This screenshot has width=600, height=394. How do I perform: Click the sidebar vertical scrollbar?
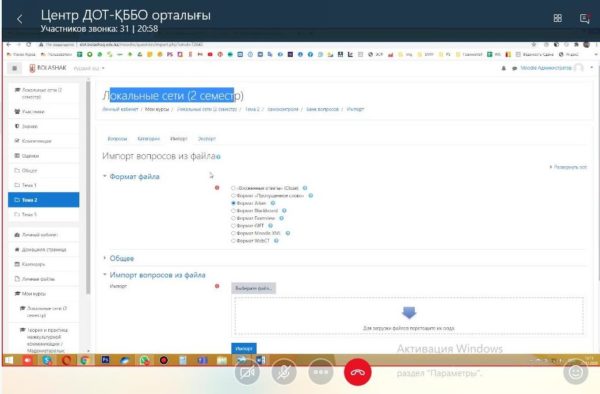(x=88, y=187)
